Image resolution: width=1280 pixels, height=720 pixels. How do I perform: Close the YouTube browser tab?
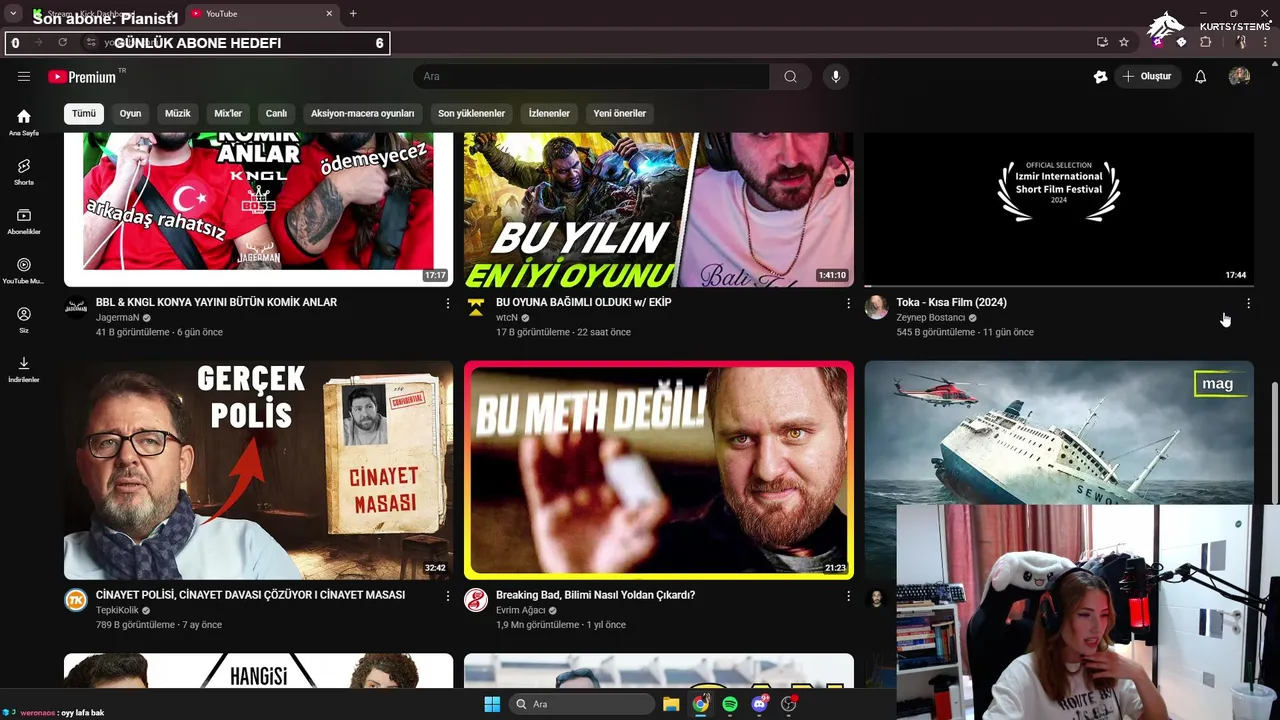pyautogui.click(x=329, y=14)
